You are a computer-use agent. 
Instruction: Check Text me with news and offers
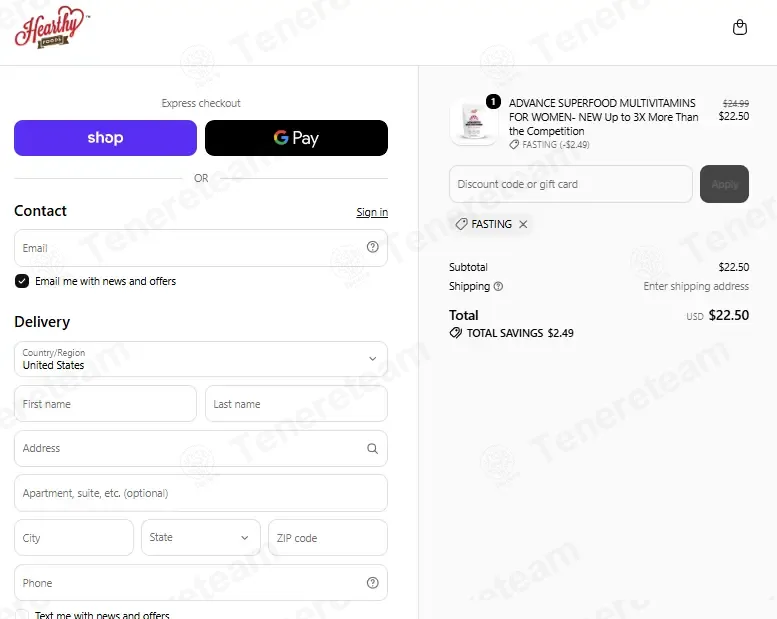click(22, 615)
